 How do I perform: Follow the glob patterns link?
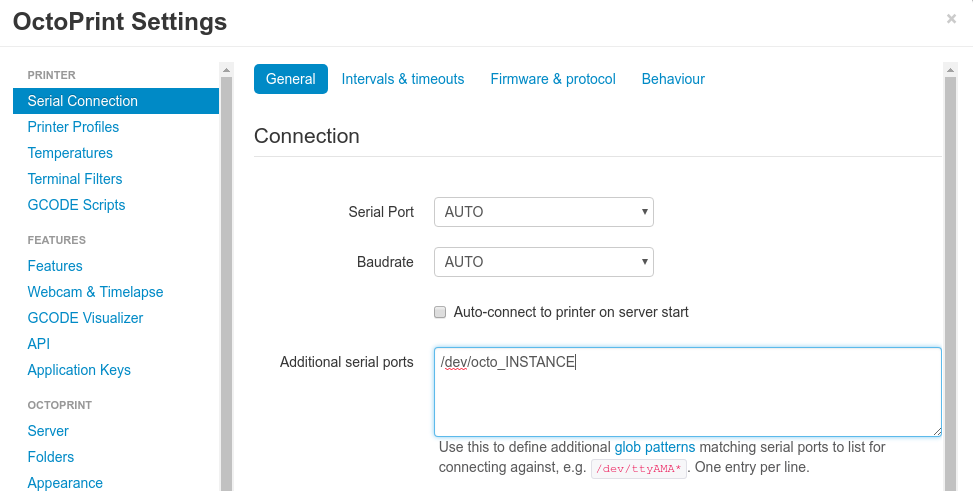coord(655,447)
